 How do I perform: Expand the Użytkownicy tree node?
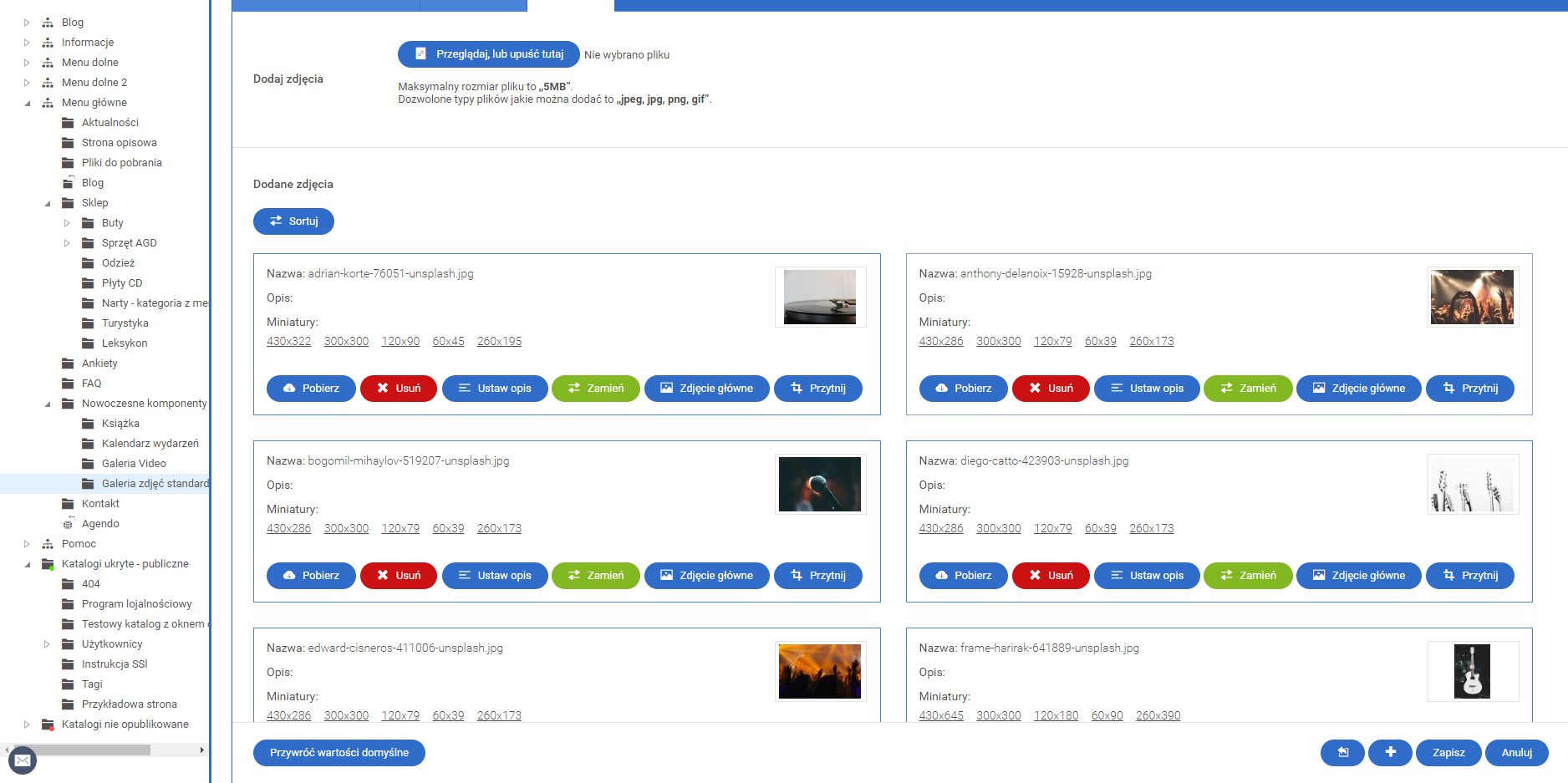(47, 644)
